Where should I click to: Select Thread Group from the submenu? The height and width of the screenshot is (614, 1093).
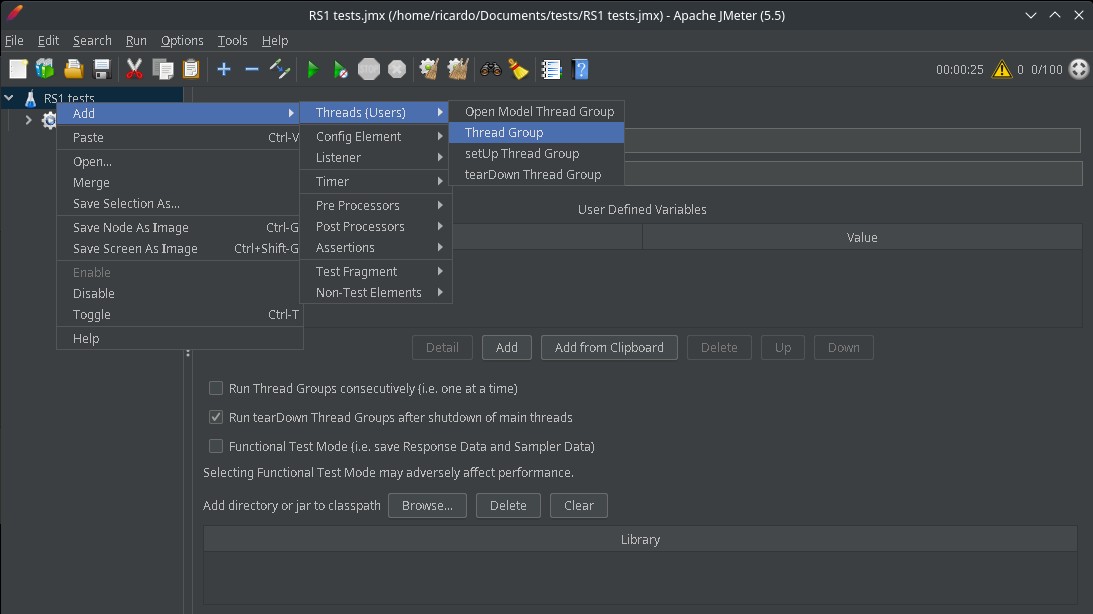(536, 132)
